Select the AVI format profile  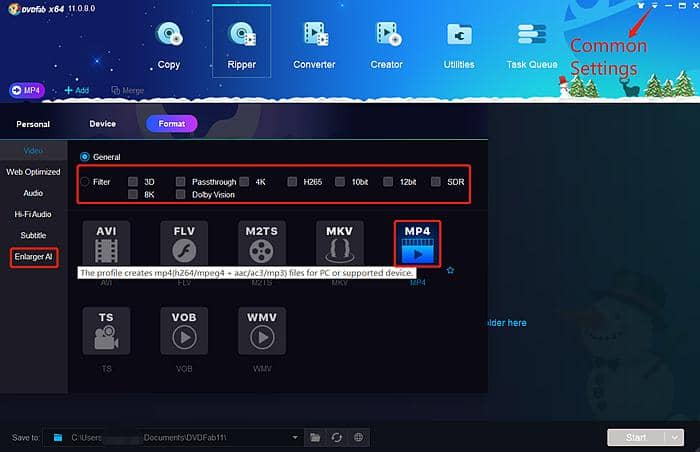pyautogui.click(x=106, y=243)
